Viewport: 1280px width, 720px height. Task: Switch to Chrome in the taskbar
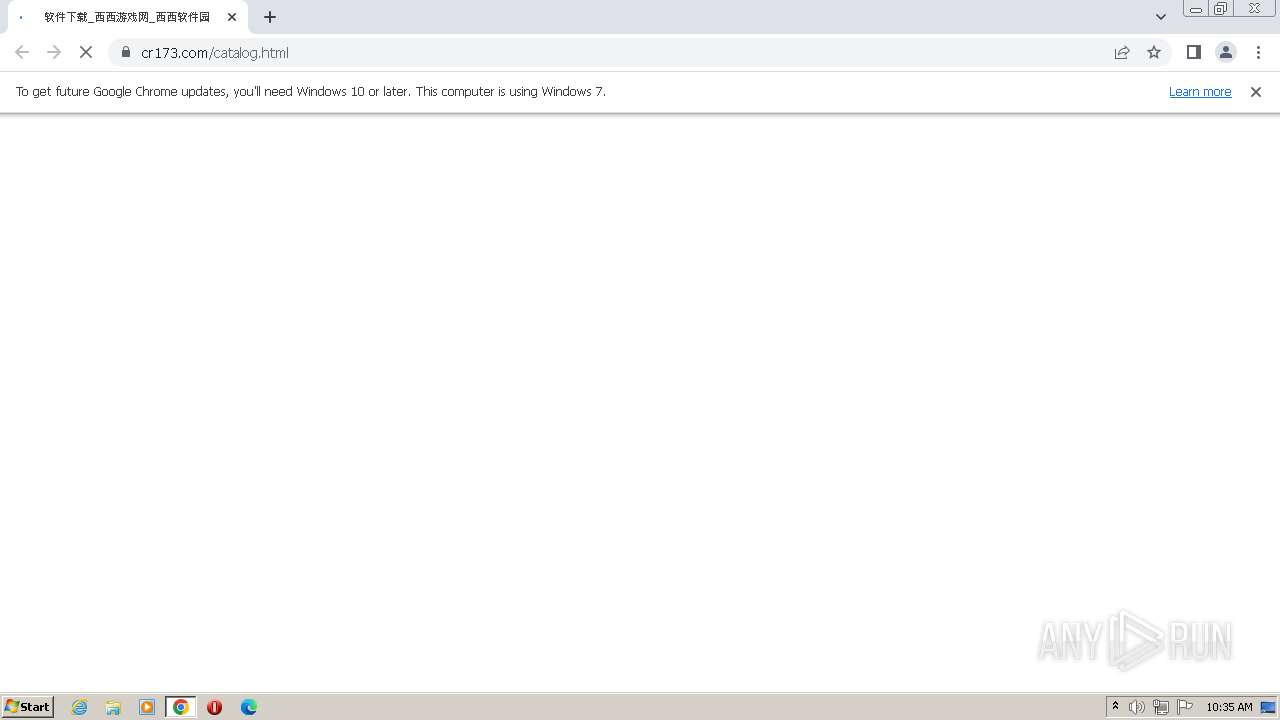[181, 707]
